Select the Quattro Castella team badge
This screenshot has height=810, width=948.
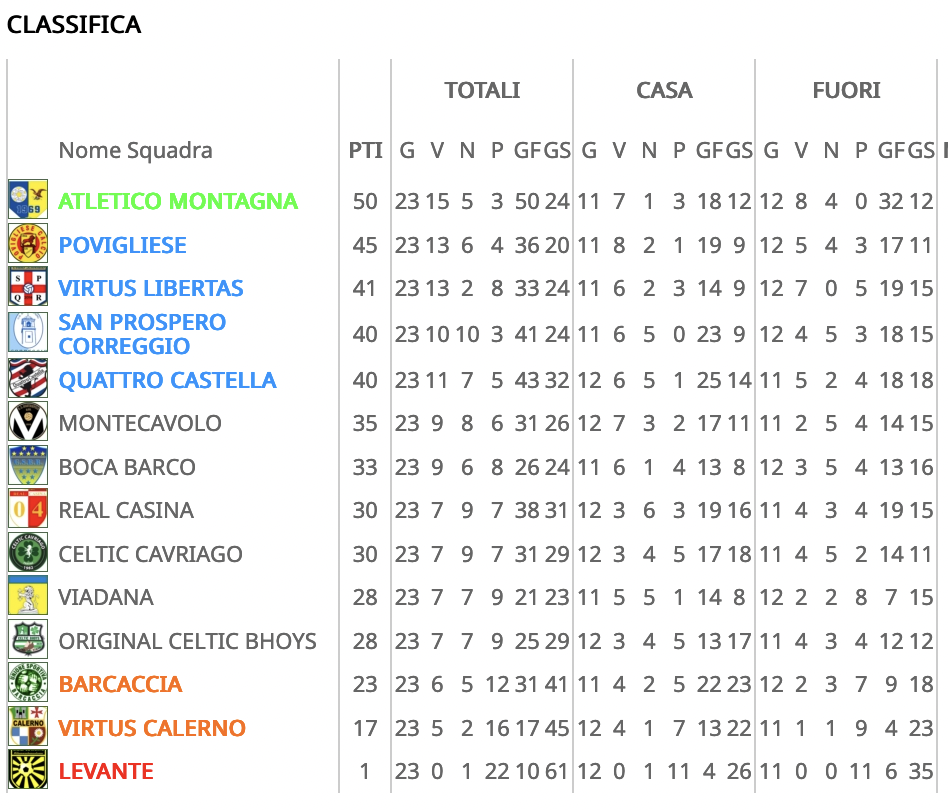pyautogui.click(x=28, y=378)
